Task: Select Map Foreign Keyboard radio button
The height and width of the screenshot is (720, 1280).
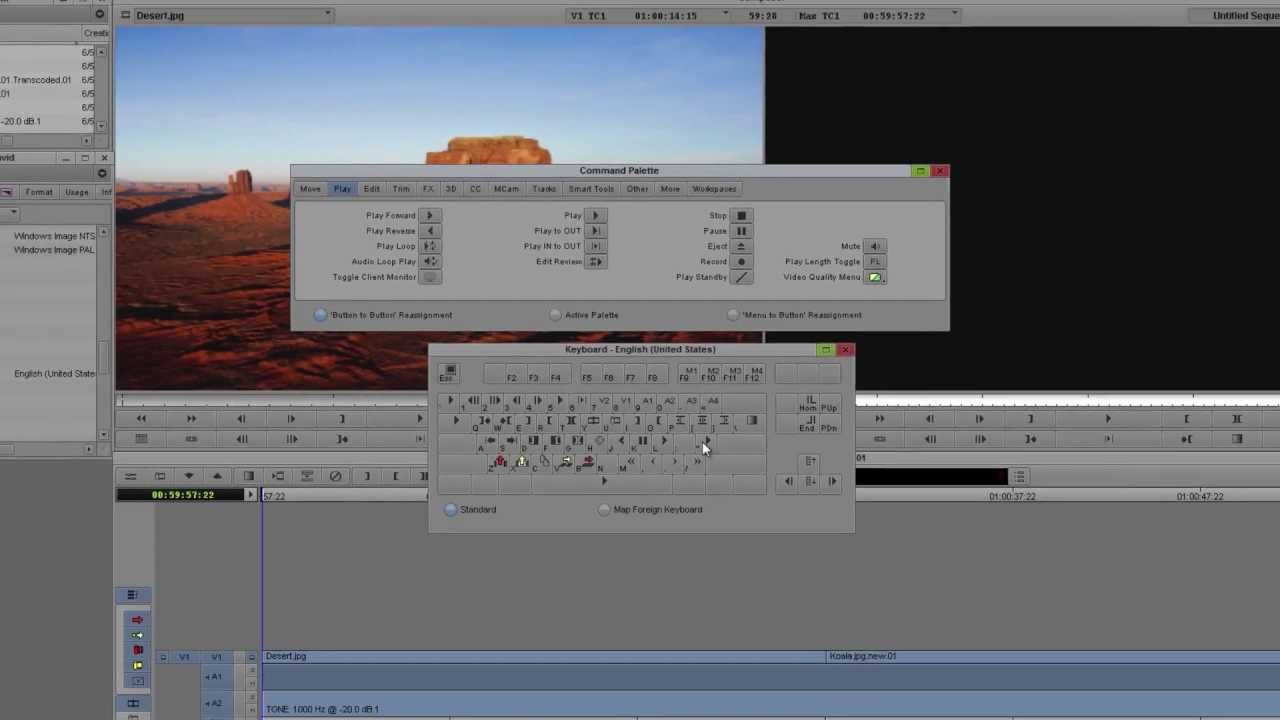Action: tap(604, 510)
